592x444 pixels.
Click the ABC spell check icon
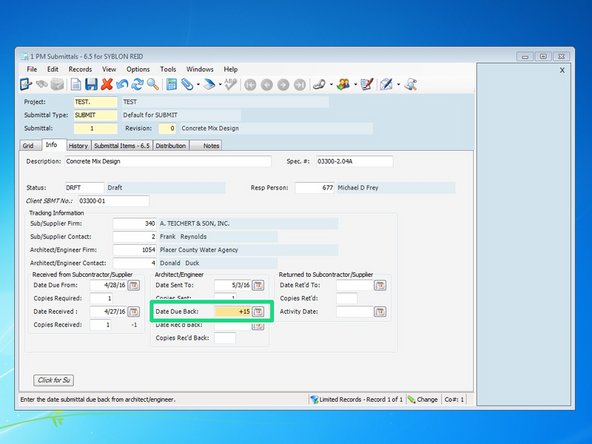tap(230, 84)
